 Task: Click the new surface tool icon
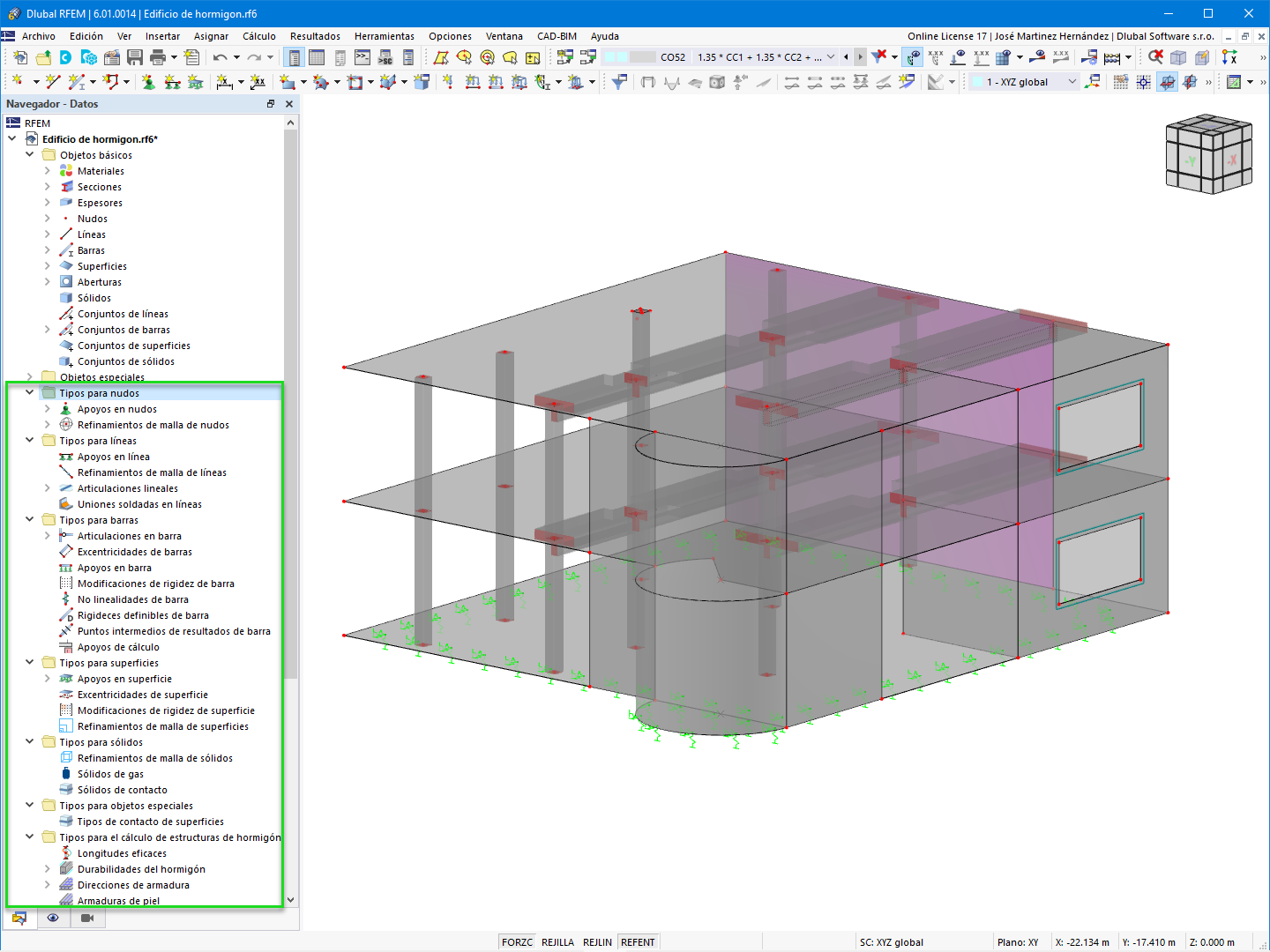[x=288, y=82]
